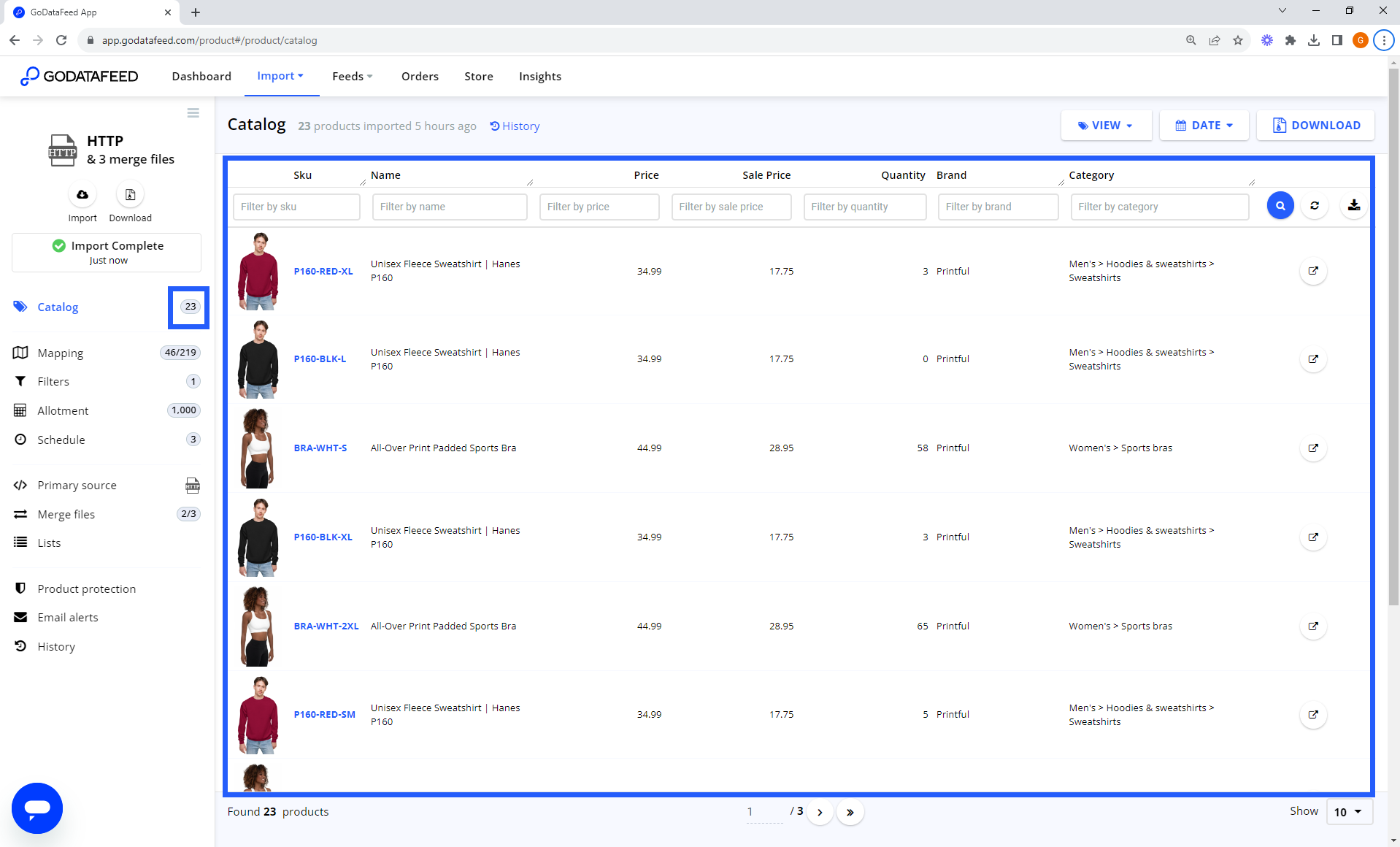Click the sports bra thumbnail for BRA-WHT-S

[257, 448]
